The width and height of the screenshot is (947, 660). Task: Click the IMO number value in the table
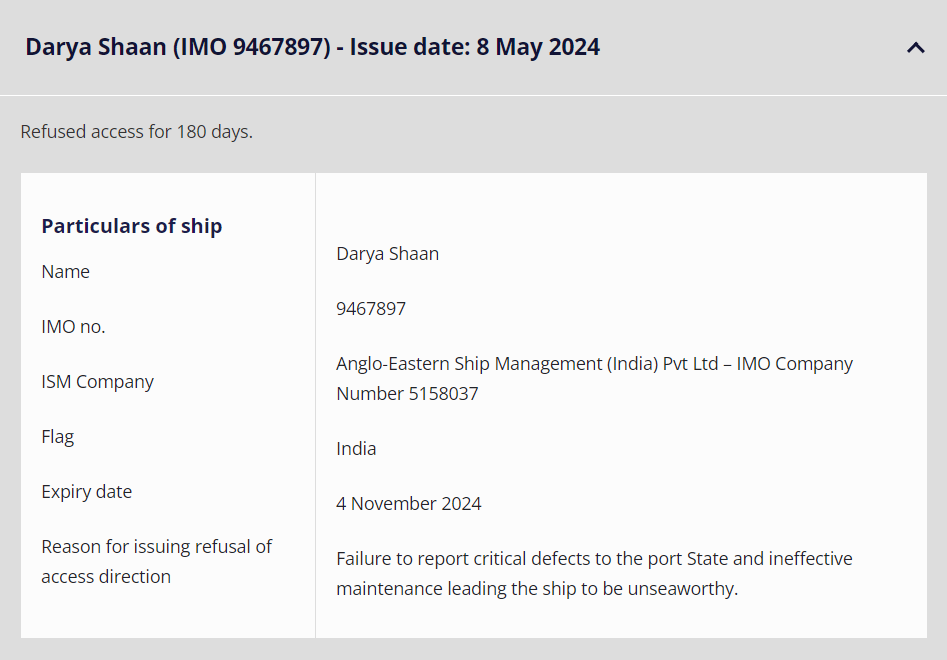point(371,309)
